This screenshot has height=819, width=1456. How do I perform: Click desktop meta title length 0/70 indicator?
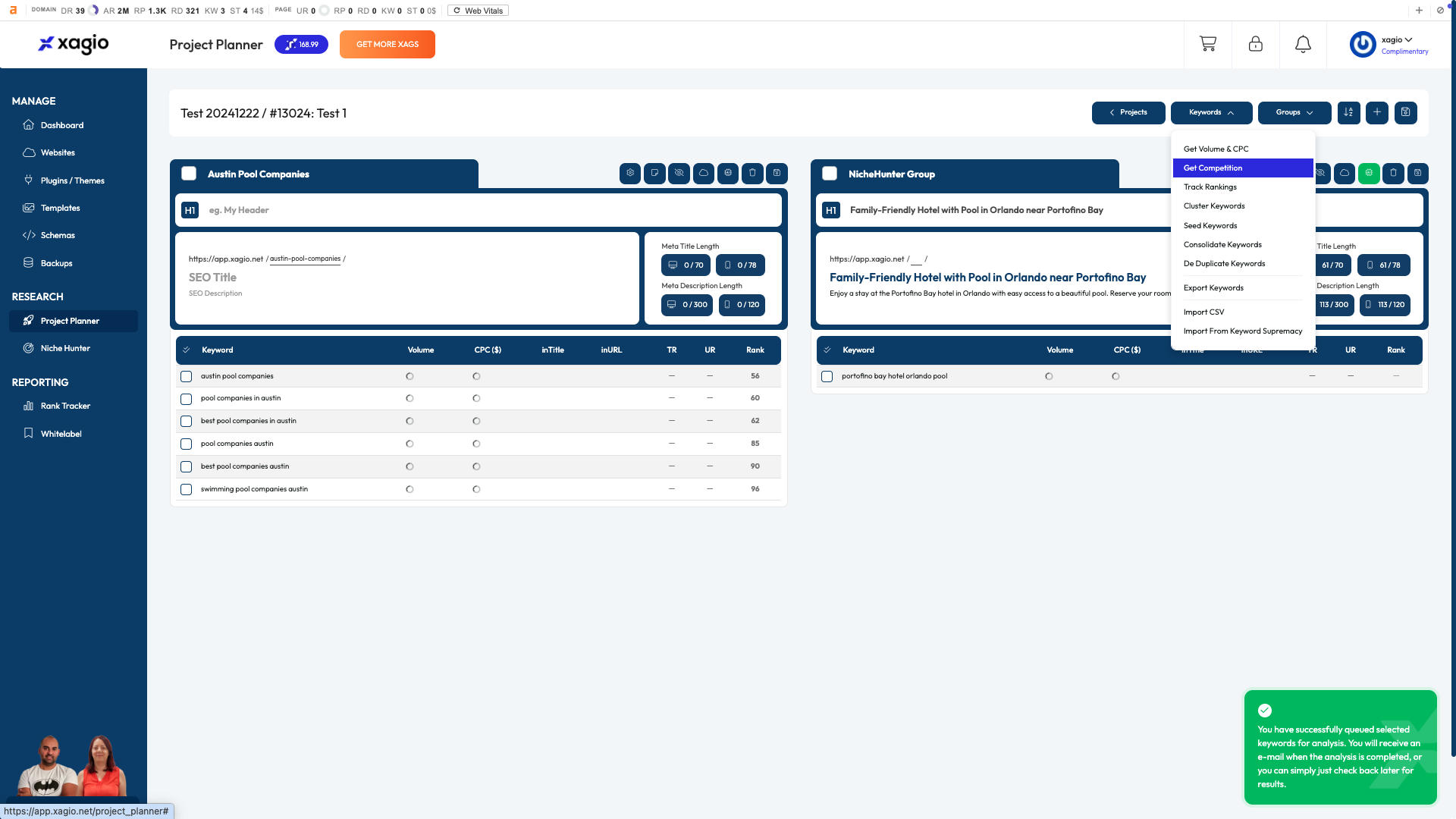coord(686,265)
